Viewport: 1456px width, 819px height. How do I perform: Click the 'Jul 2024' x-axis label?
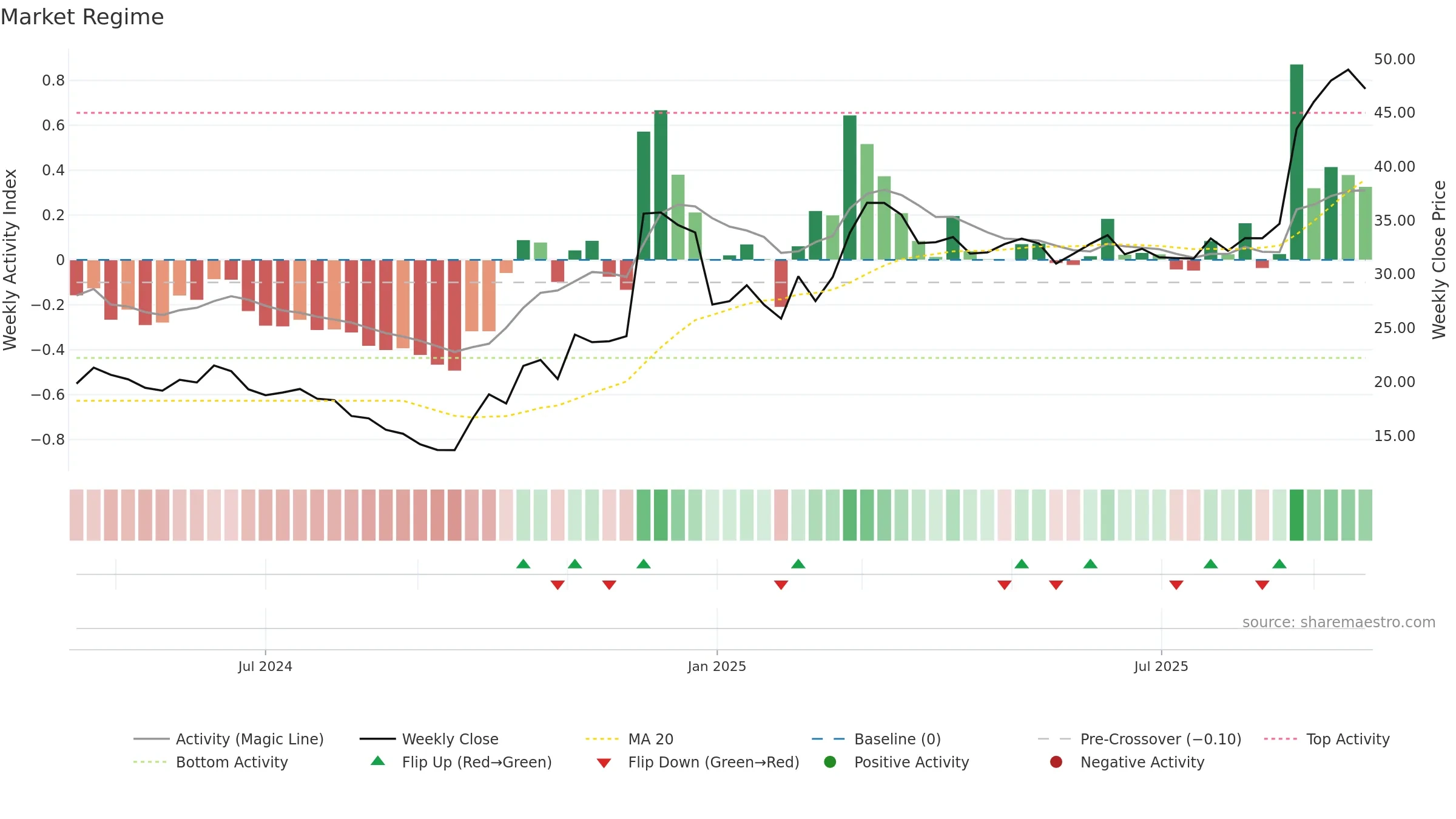(x=265, y=666)
